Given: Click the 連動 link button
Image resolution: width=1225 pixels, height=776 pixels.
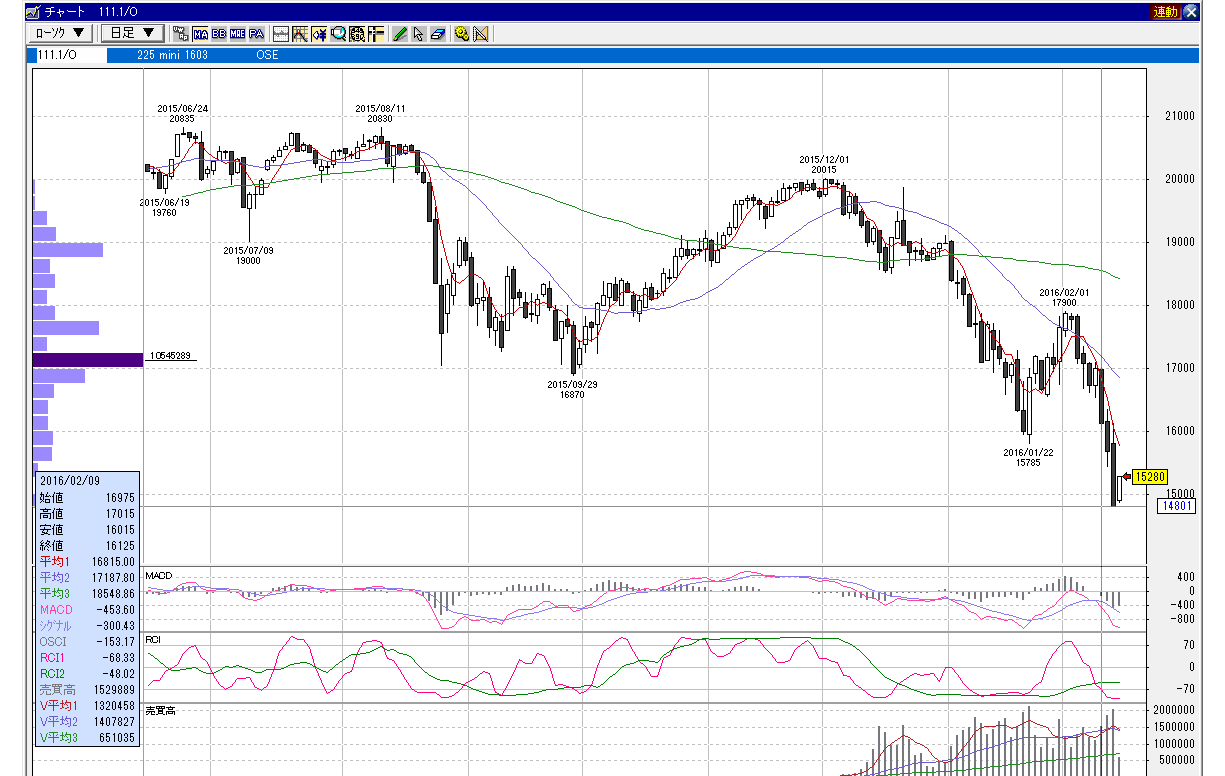Looking at the screenshot, I should point(1165,12).
